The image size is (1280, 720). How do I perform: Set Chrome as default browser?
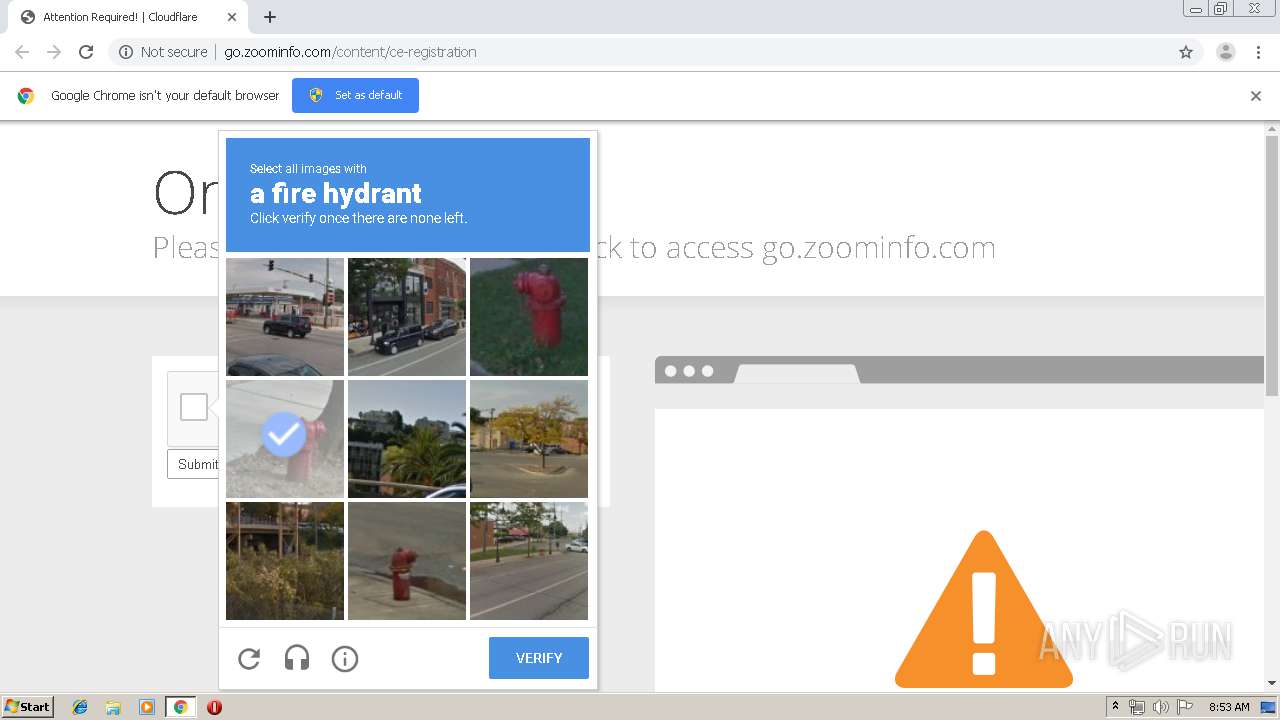coord(355,95)
